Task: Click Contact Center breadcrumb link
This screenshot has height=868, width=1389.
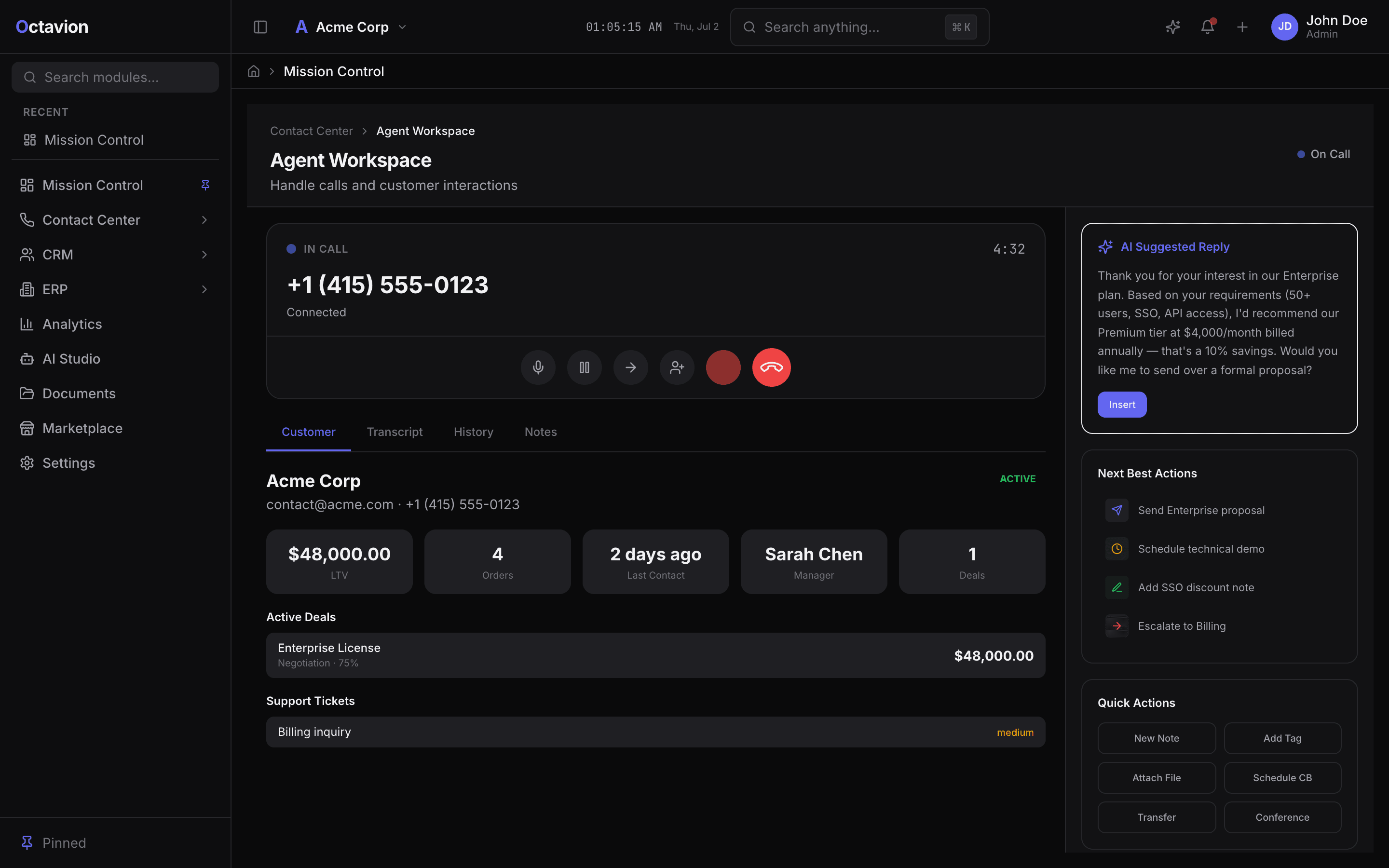Action: tap(311, 131)
